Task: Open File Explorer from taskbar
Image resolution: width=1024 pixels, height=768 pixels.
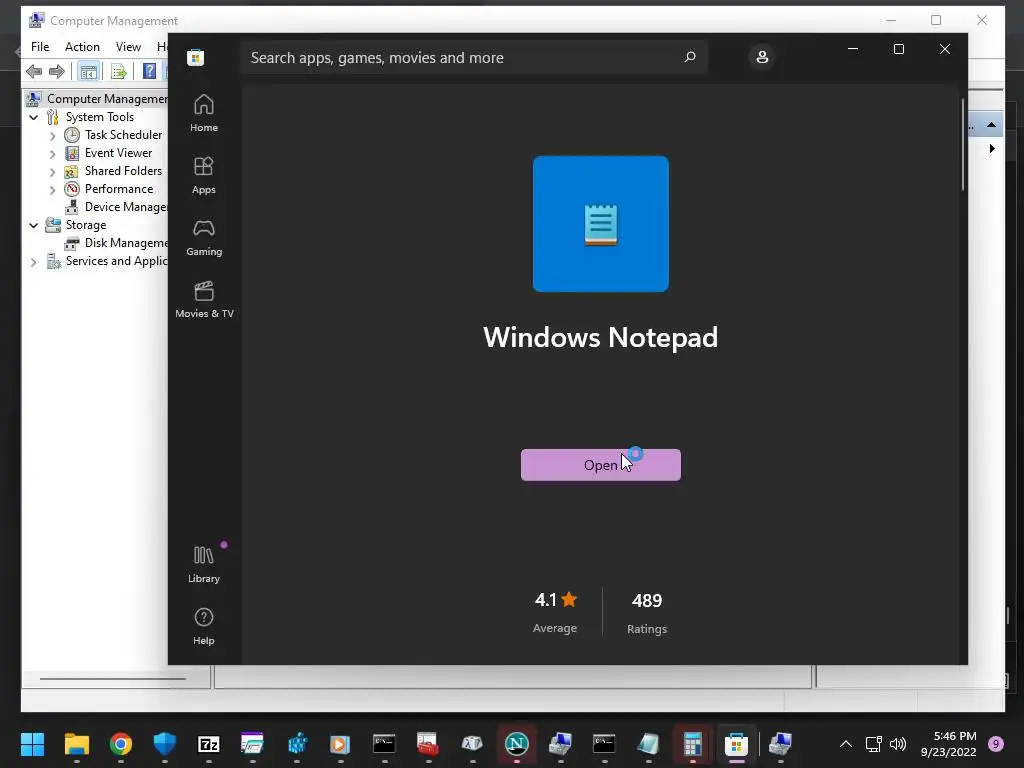Action: 76,743
